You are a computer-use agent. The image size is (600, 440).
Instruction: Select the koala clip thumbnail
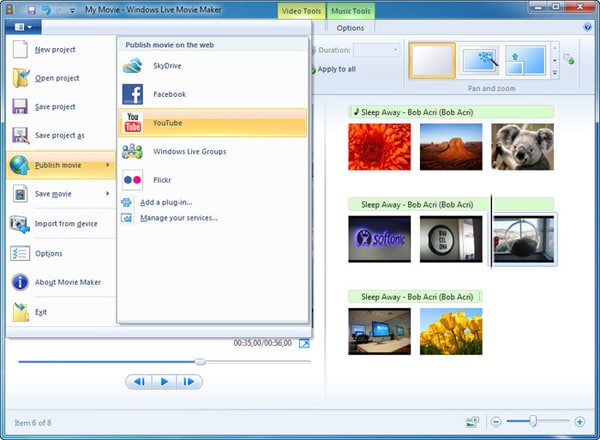(522, 147)
